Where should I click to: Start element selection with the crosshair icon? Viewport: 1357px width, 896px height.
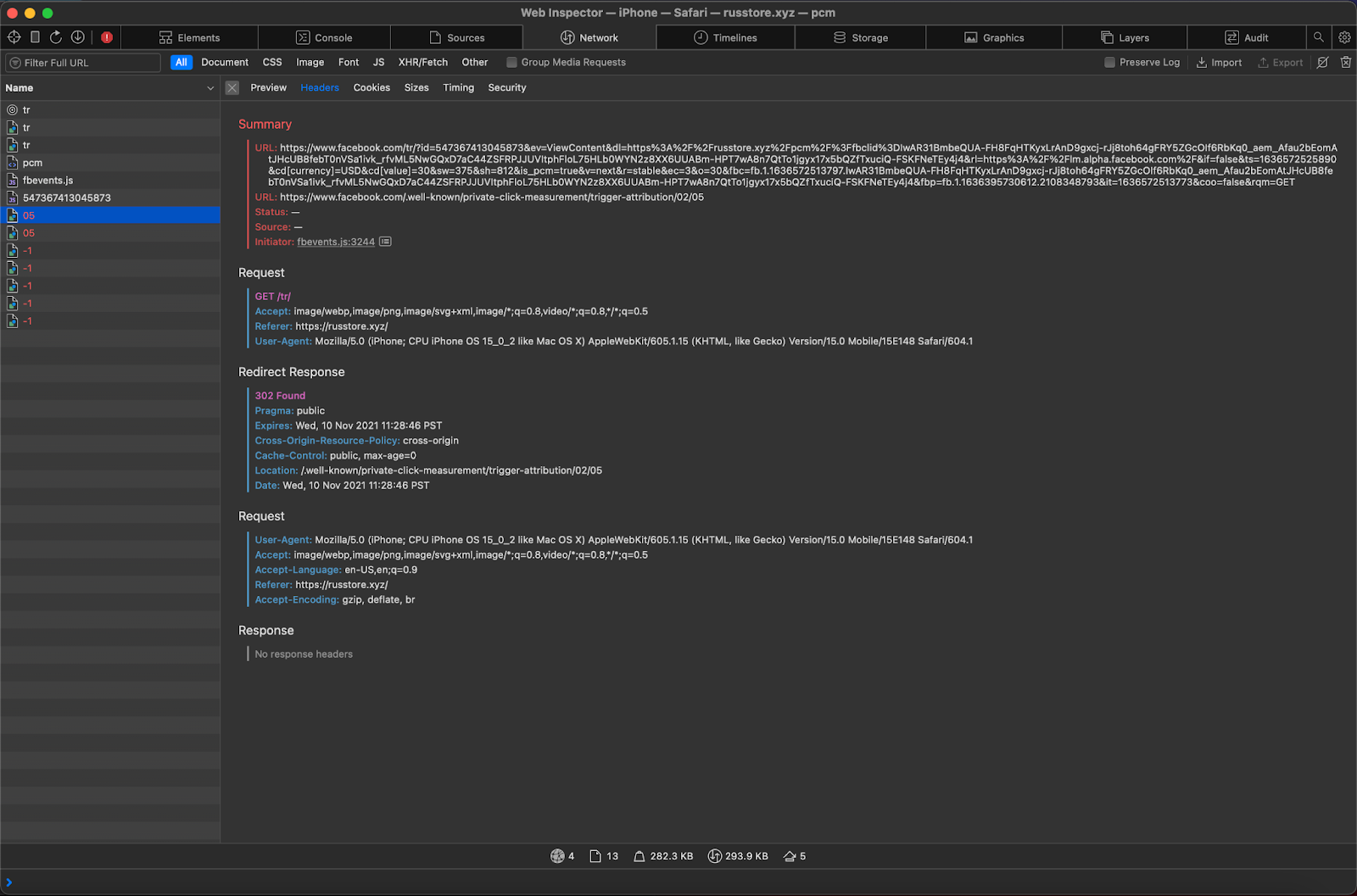(14, 37)
